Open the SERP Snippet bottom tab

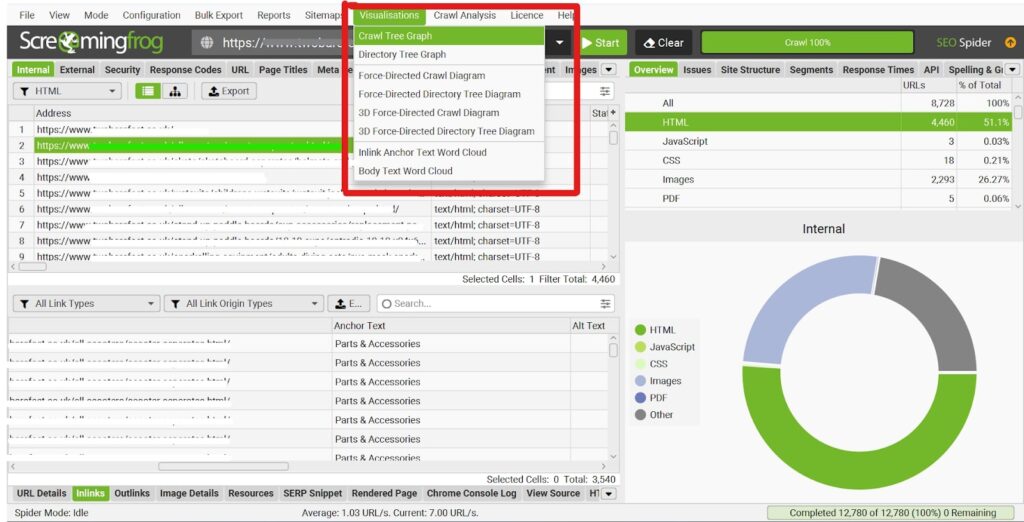pos(312,494)
